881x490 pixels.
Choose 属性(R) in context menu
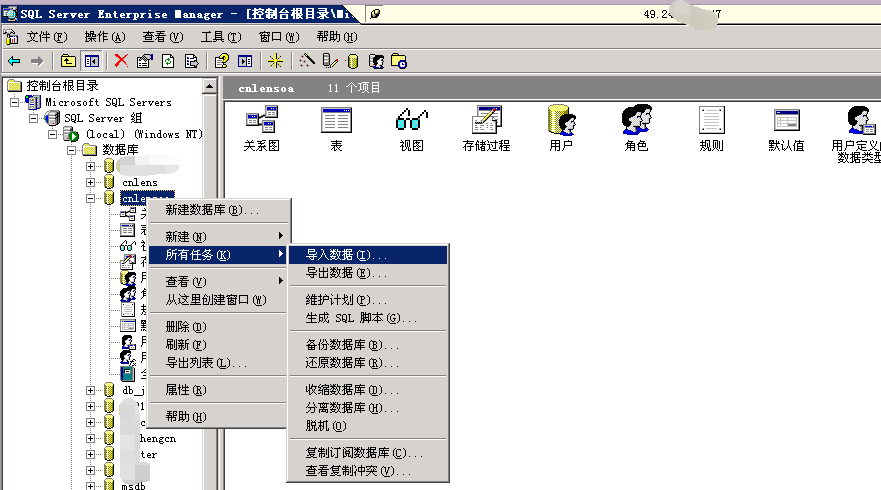click(x=219, y=389)
